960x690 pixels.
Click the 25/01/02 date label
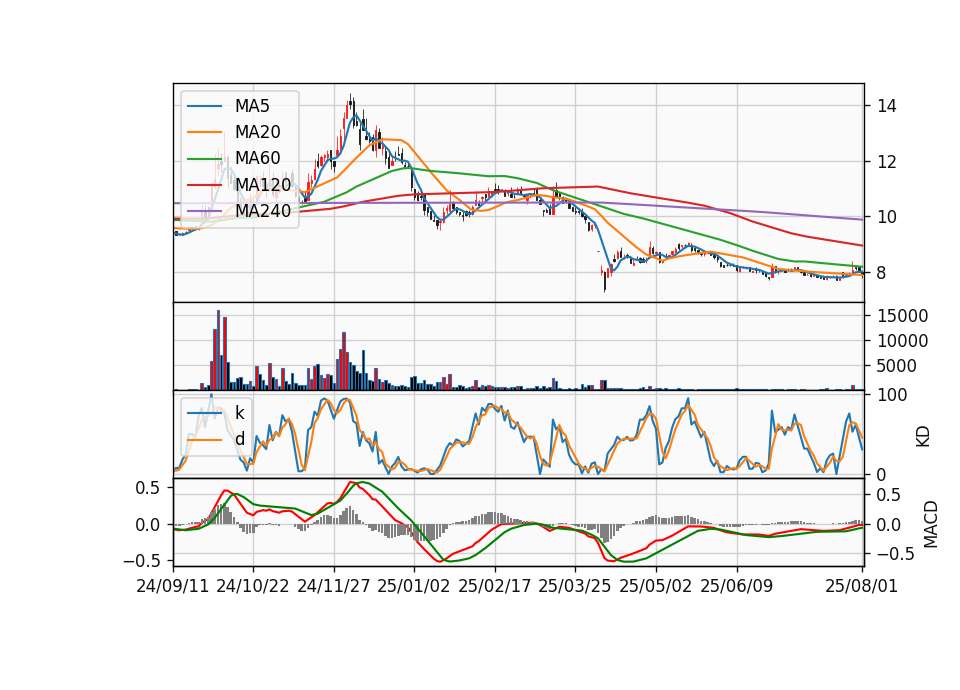click(x=414, y=586)
